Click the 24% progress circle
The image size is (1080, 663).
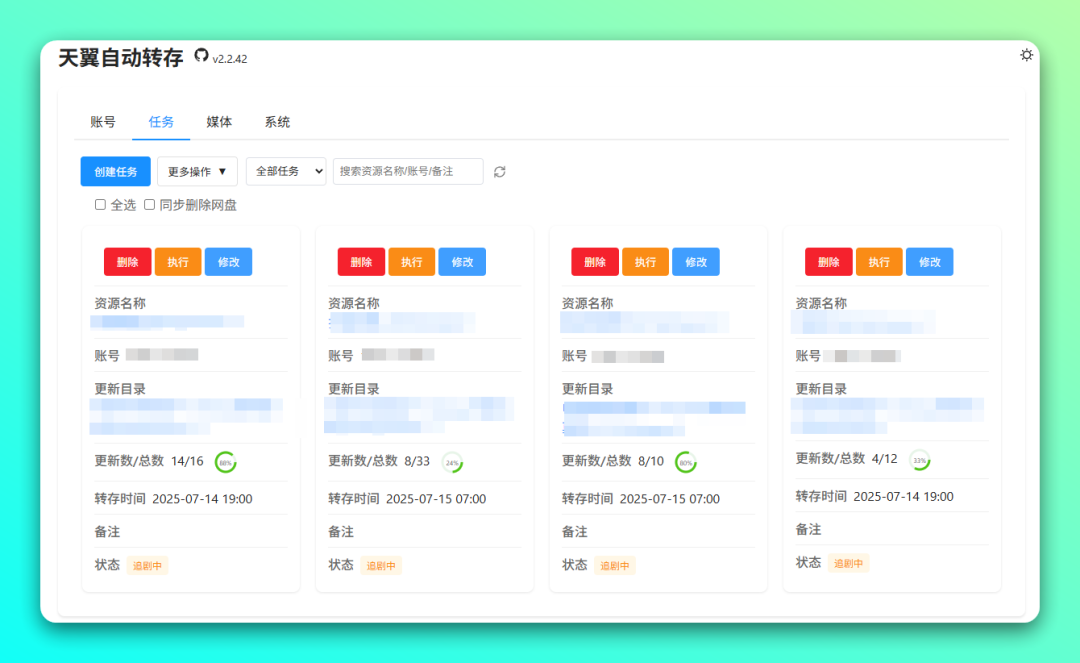coord(453,462)
